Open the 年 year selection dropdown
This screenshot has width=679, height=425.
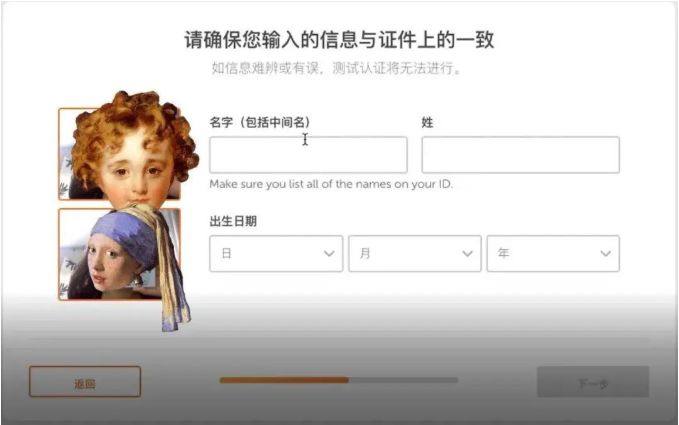(553, 254)
